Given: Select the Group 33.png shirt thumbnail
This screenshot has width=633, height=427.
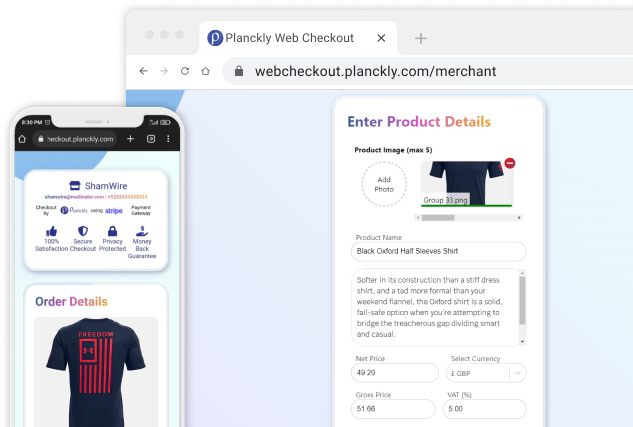Looking at the screenshot, I should (x=467, y=184).
